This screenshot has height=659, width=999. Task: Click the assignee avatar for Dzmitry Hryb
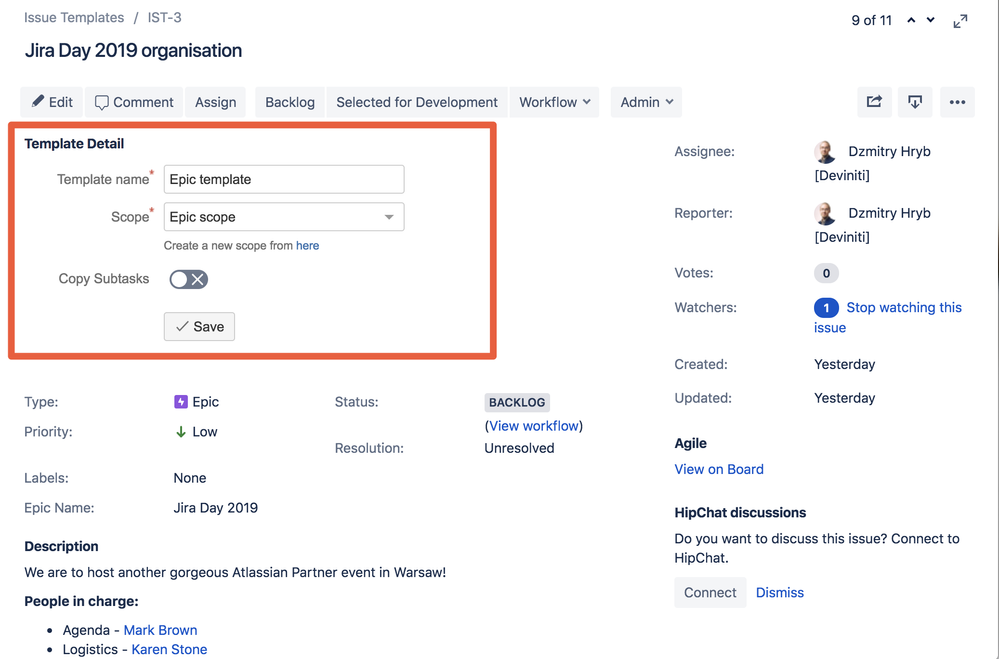[x=825, y=151]
